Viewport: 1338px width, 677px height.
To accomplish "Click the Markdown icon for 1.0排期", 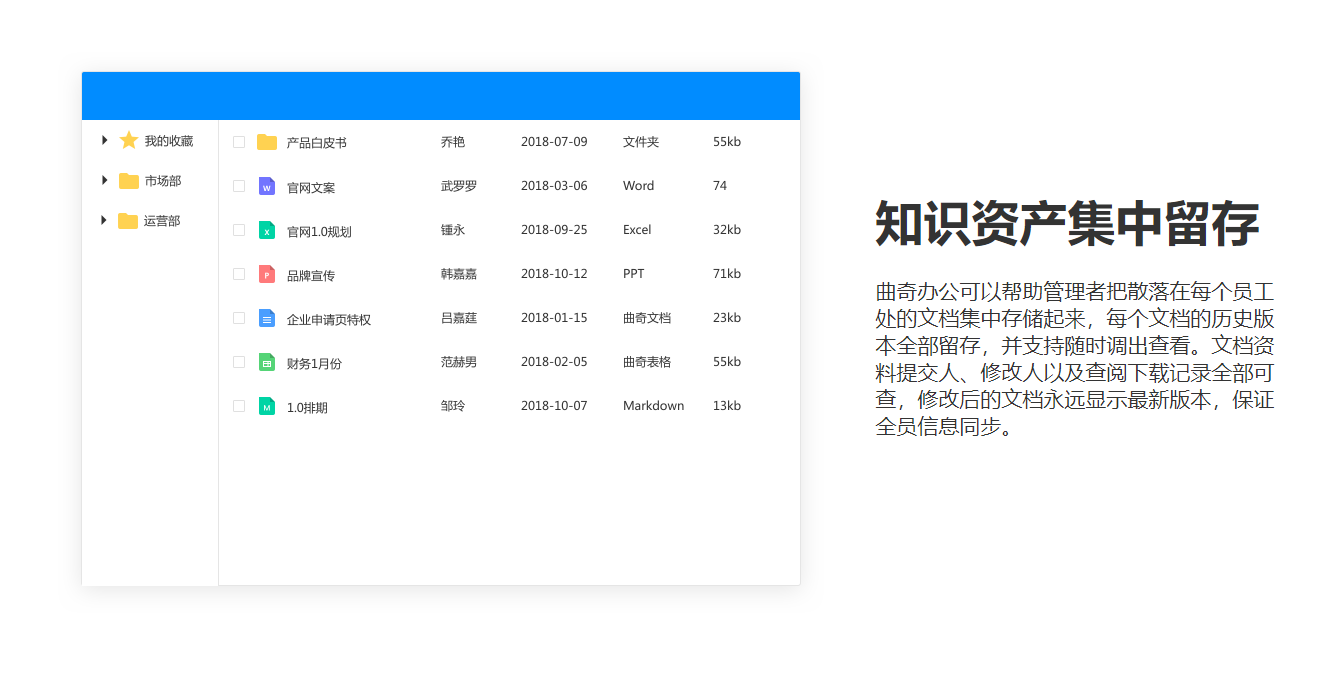I will (x=267, y=406).
